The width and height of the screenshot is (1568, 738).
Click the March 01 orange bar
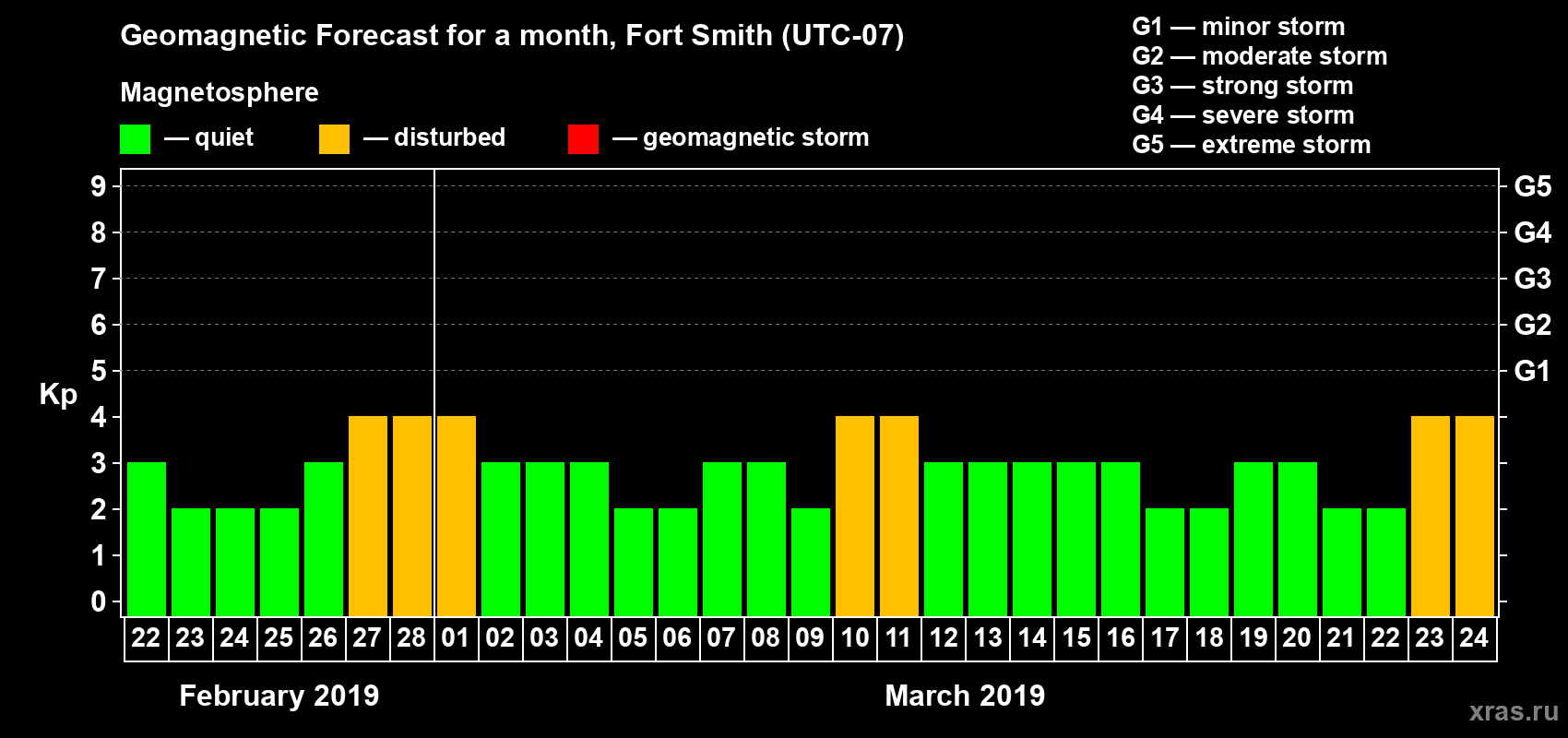[457, 517]
